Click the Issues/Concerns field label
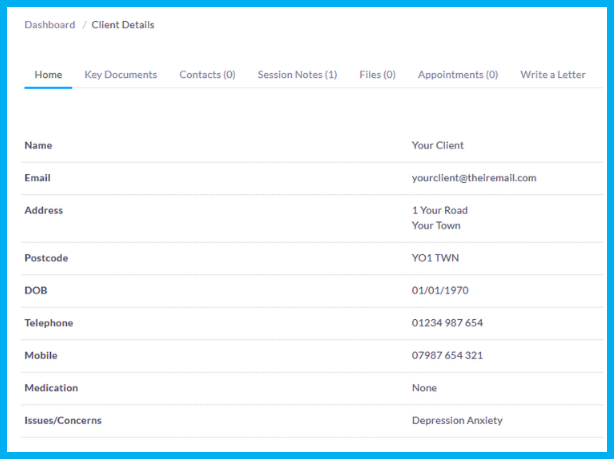Image resolution: width=614 pixels, height=459 pixels. coord(63,421)
